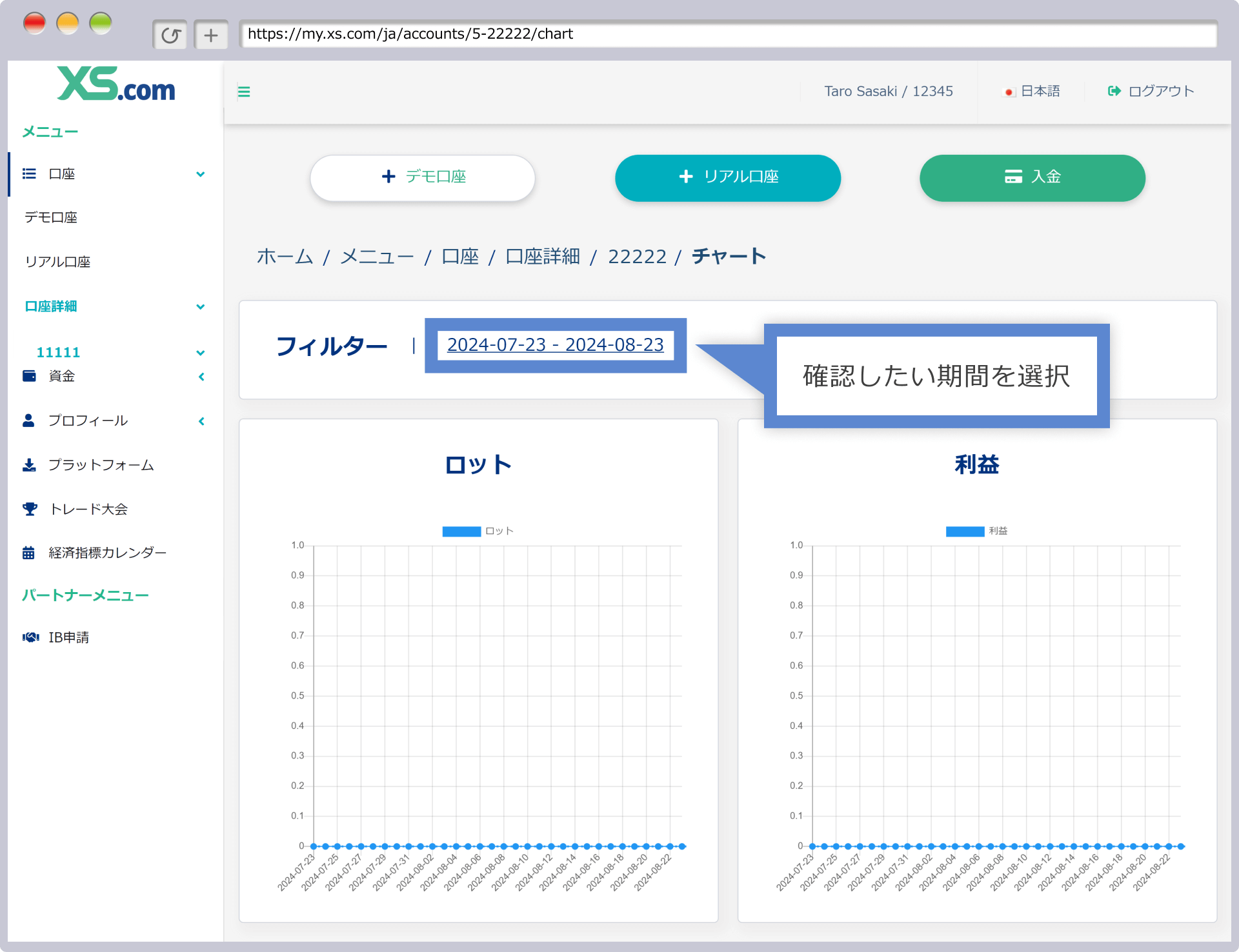
Task: Click the browser URL address bar
Action: coord(728,34)
